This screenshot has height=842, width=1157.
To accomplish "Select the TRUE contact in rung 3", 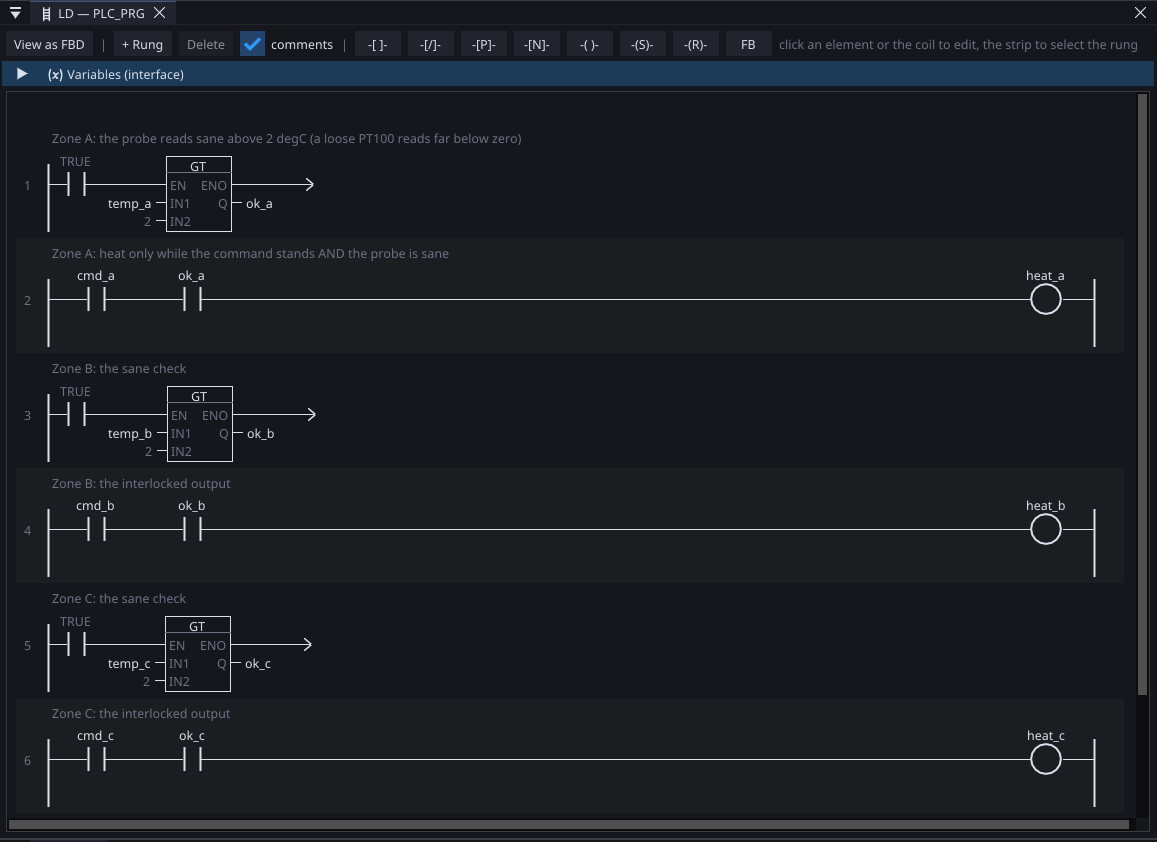I will [x=76, y=414].
